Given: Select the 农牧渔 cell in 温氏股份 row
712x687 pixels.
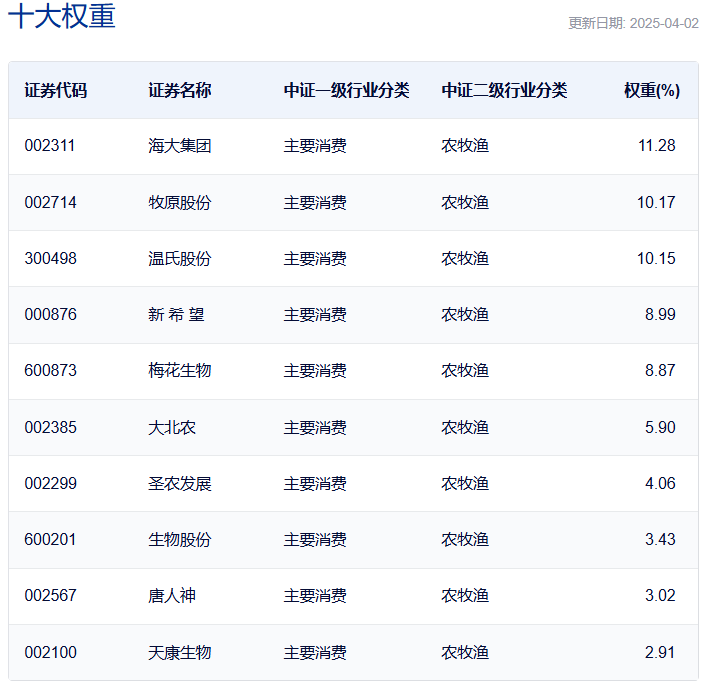Looking at the screenshot, I should pyautogui.click(x=465, y=258).
